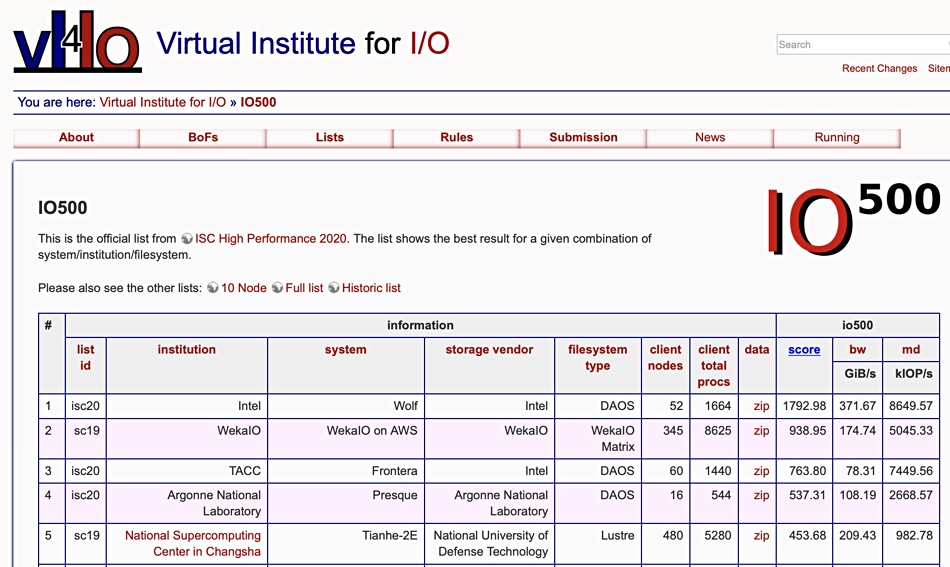Screen dimensions: 950x567
Task: Open ISC High Performance 2020 link
Action: [x=270, y=239]
